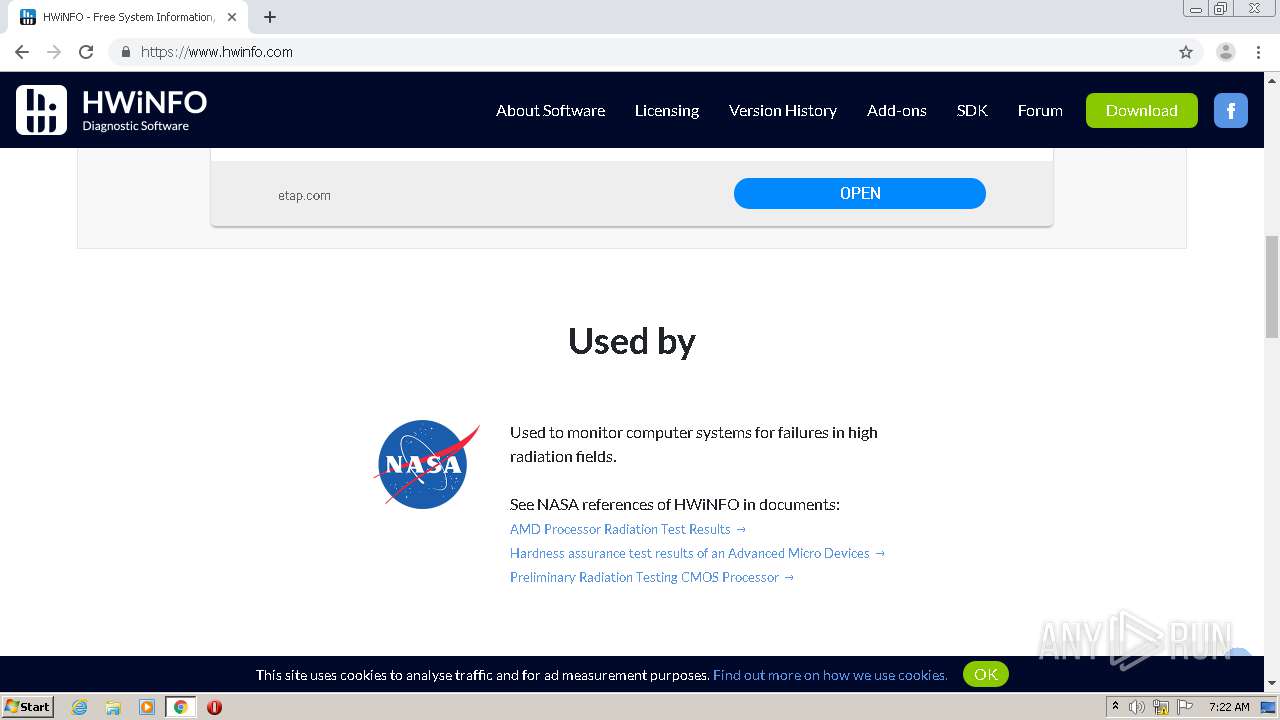
Task: Click the page vertical scrollbar thumb
Action: [x=1272, y=287]
